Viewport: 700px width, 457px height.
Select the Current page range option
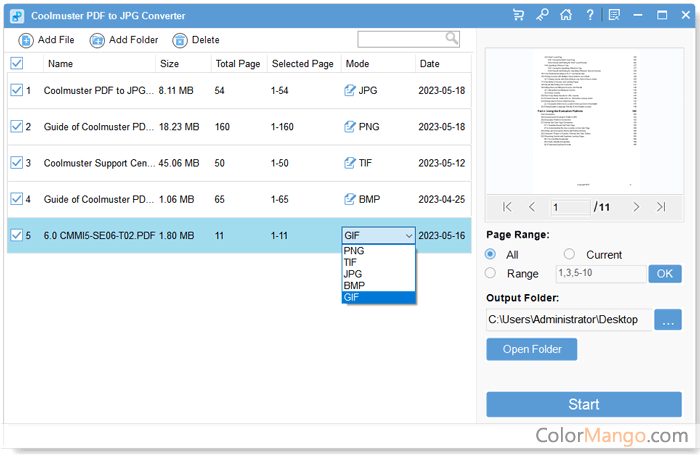point(570,254)
